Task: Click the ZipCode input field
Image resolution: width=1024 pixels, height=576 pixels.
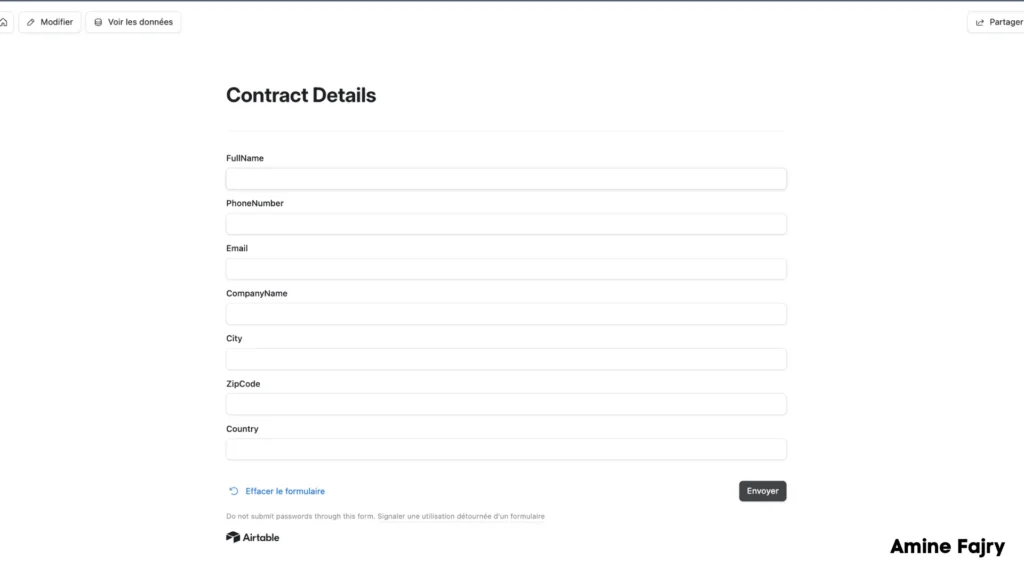Action: pos(506,404)
